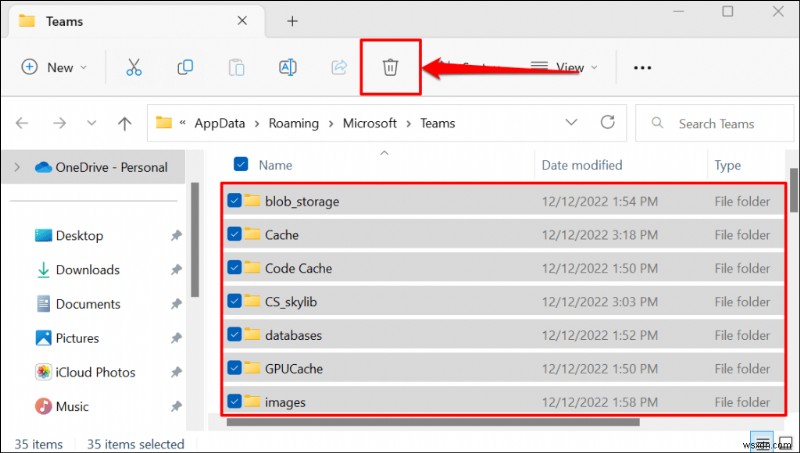The image size is (800, 453).
Task: Click the horizontal scrollbar under the file list
Action: coord(433,422)
